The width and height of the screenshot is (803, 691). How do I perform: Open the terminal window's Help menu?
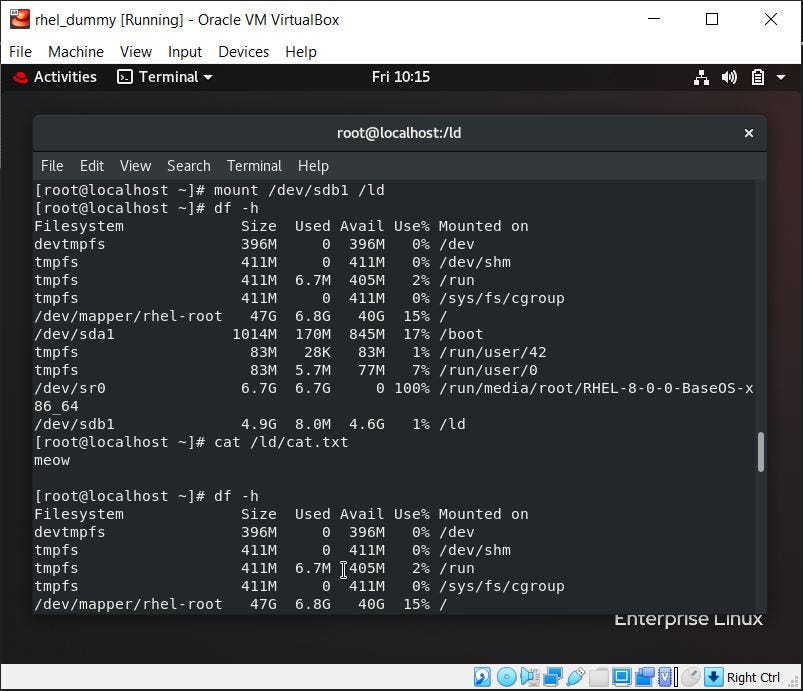pos(313,166)
